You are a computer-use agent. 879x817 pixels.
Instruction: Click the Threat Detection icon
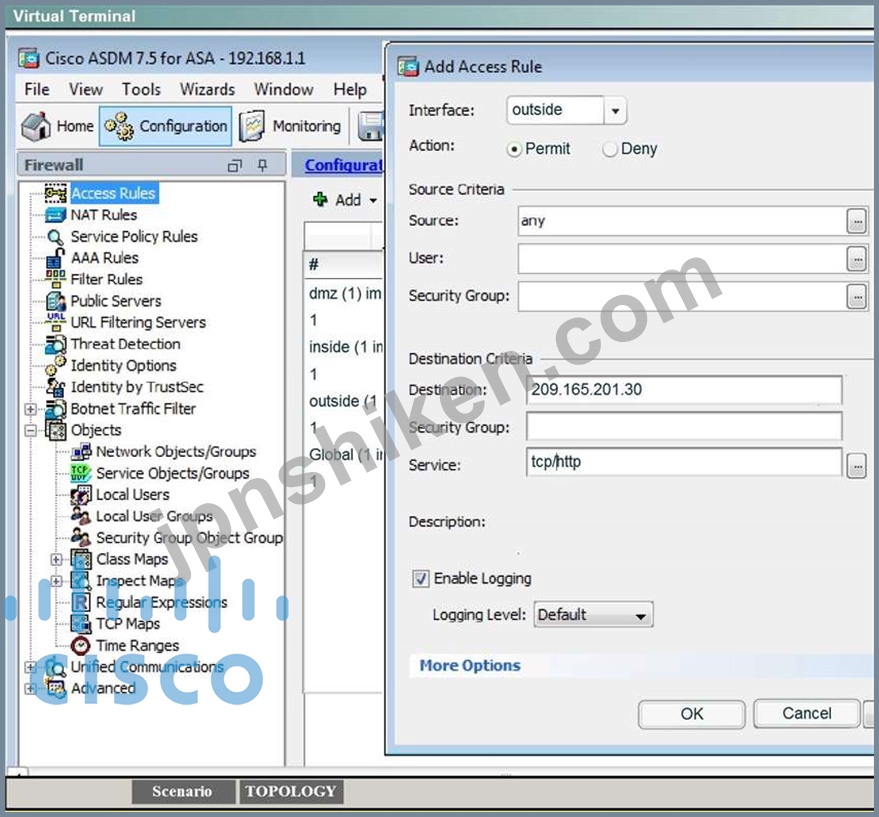point(56,344)
